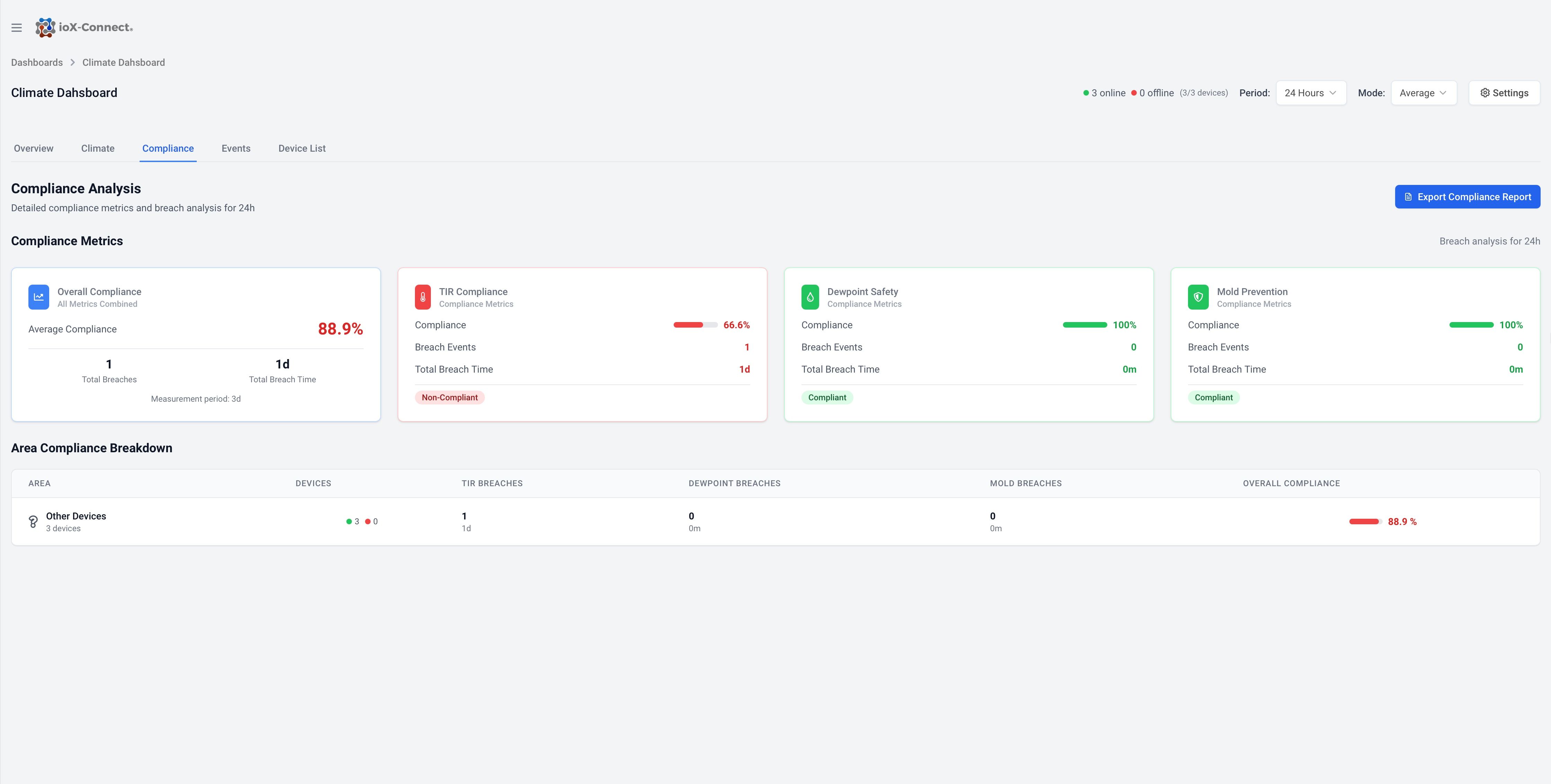Switch to the Climate tab
The height and width of the screenshot is (784, 1551).
tap(98, 148)
